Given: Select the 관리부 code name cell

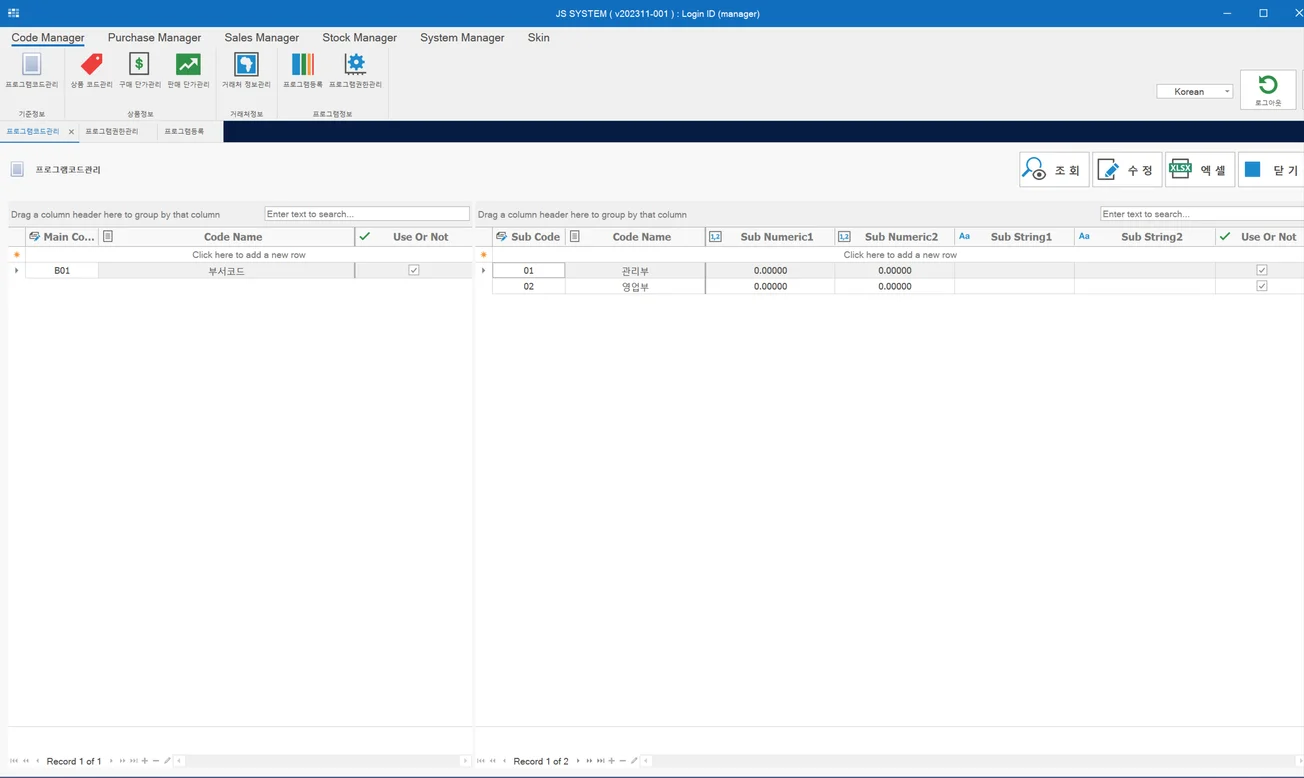Looking at the screenshot, I should [635, 270].
